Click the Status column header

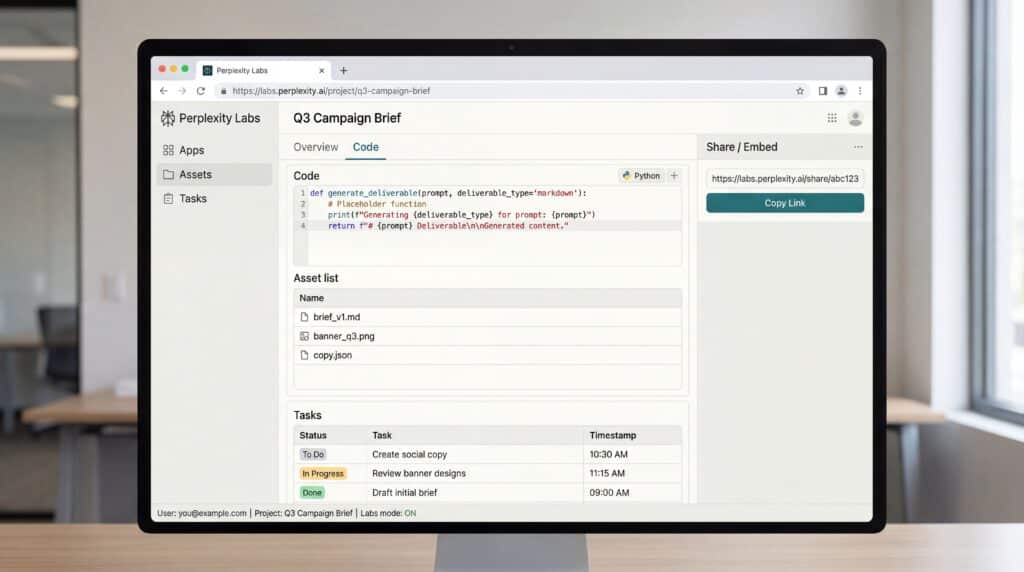tap(313, 436)
